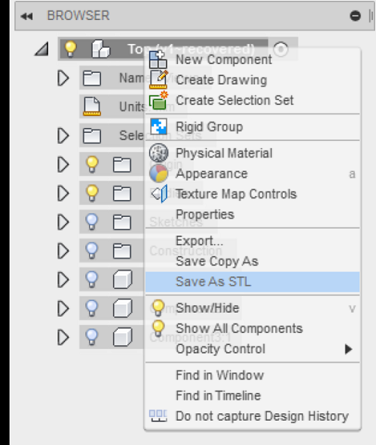The image size is (376, 445).
Task: Toggle lightbulb of the Sketches folder
Action: click(92, 222)
